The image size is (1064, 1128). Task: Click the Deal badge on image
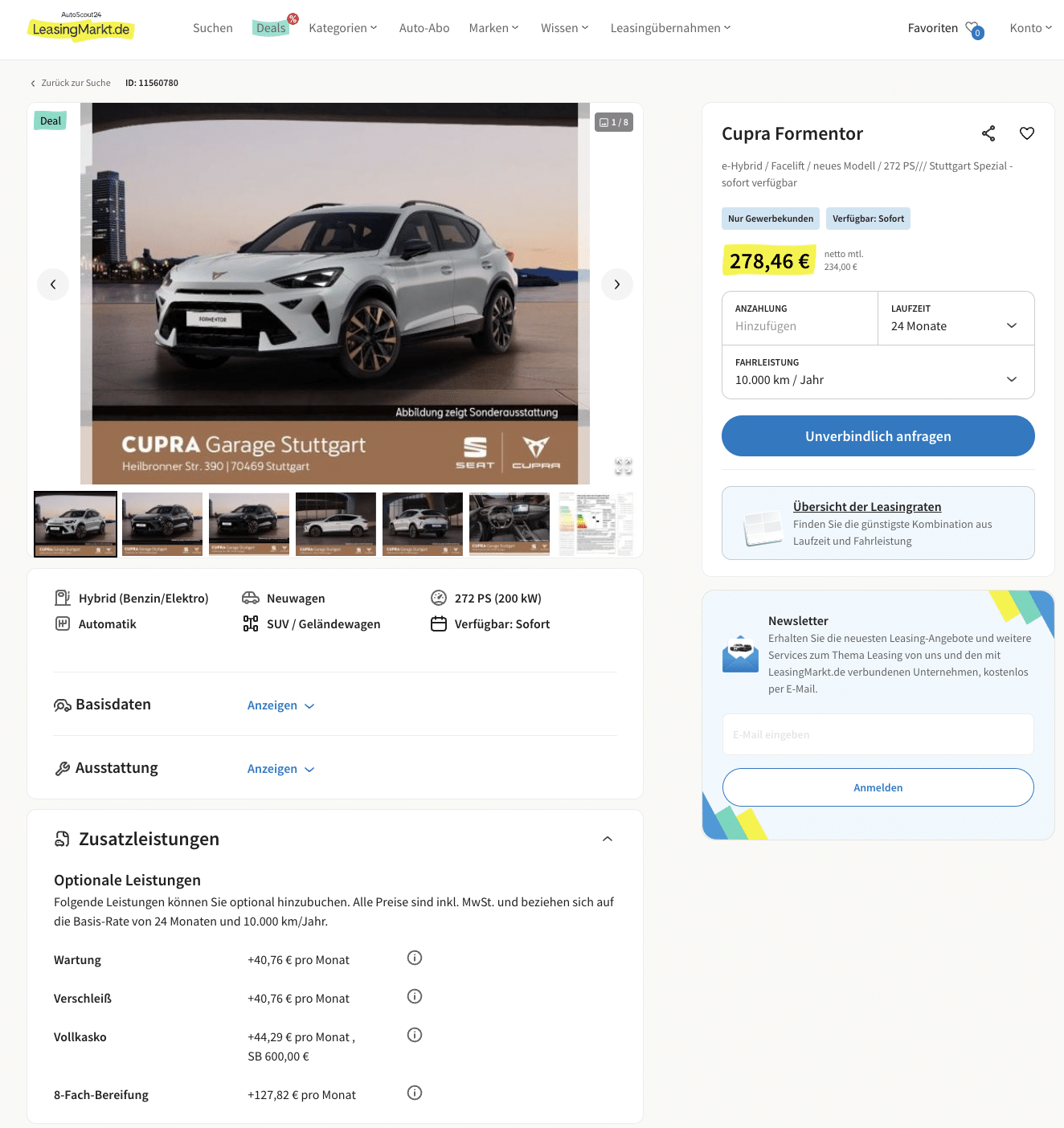[x=51, y=121]
